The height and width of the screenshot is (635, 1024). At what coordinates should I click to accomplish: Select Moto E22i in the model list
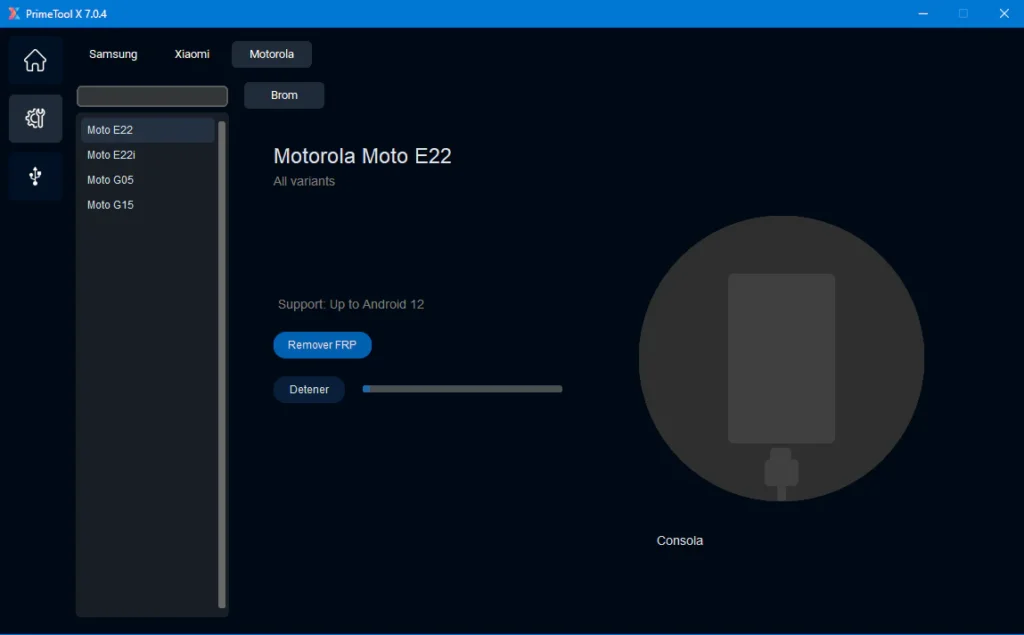[148, 155]
